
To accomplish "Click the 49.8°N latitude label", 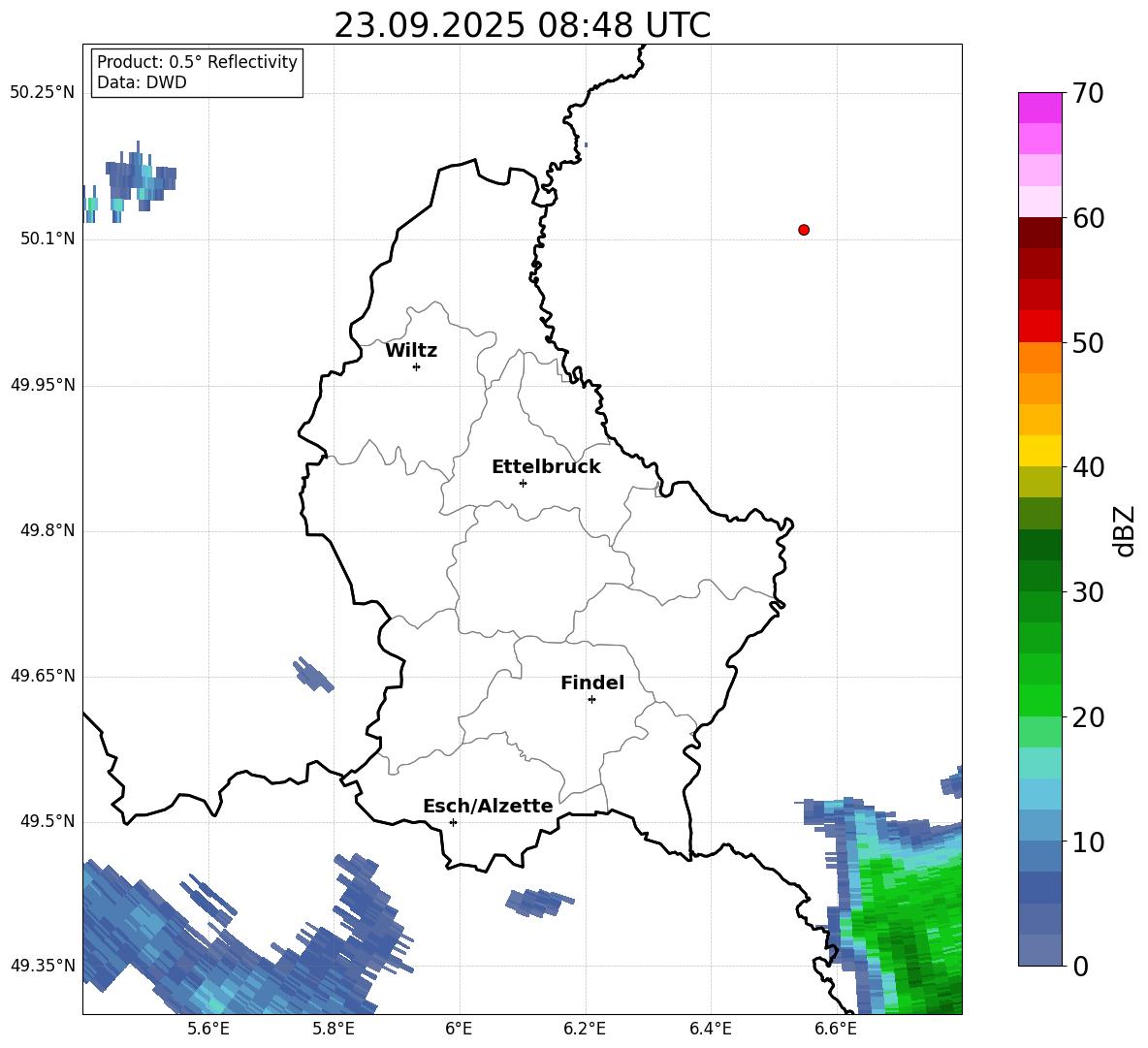I will [48, 530].
